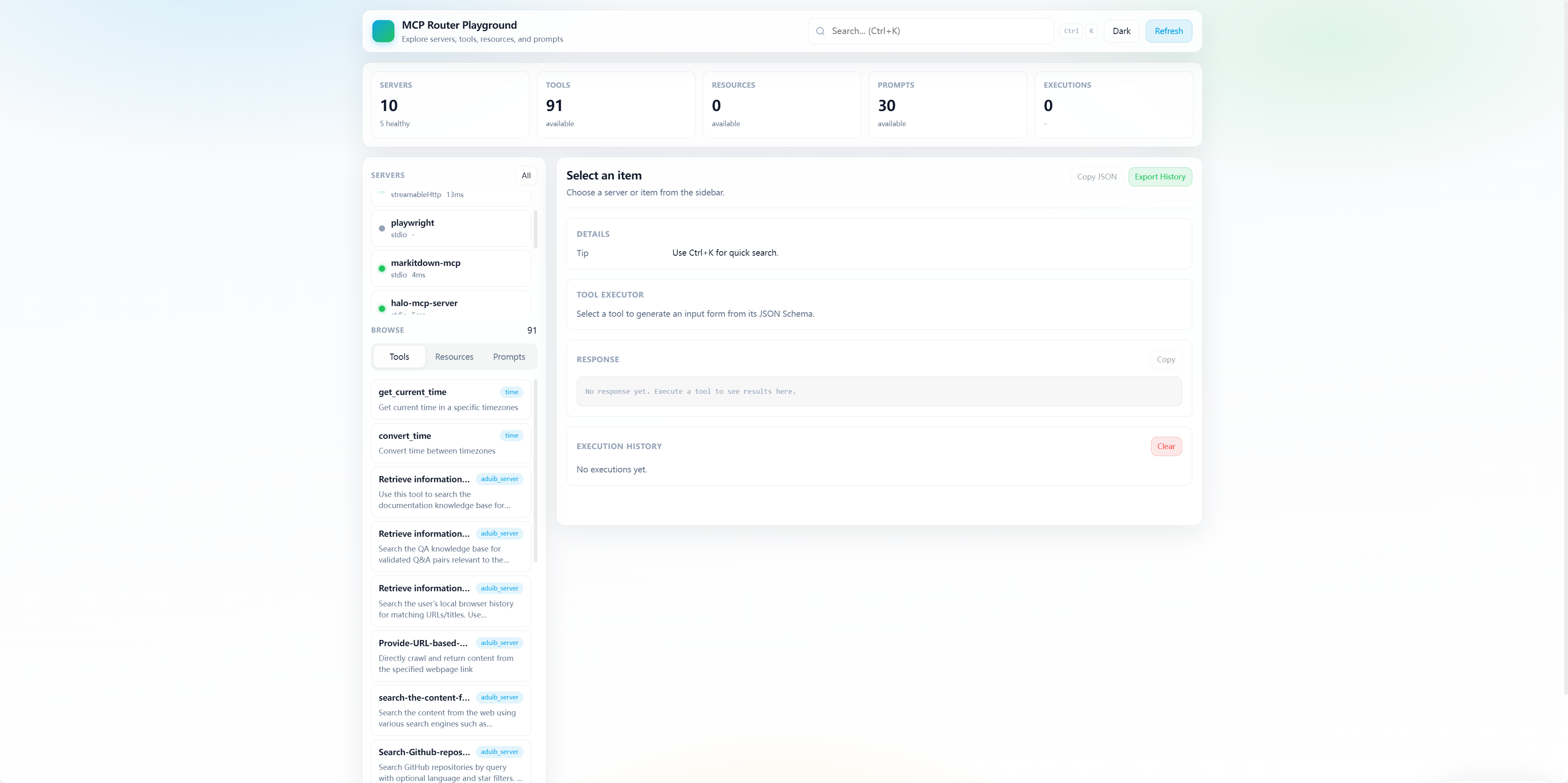Select the halo-mcp-server entry
Screen dimensions: 1568x783
pos(451,303)
